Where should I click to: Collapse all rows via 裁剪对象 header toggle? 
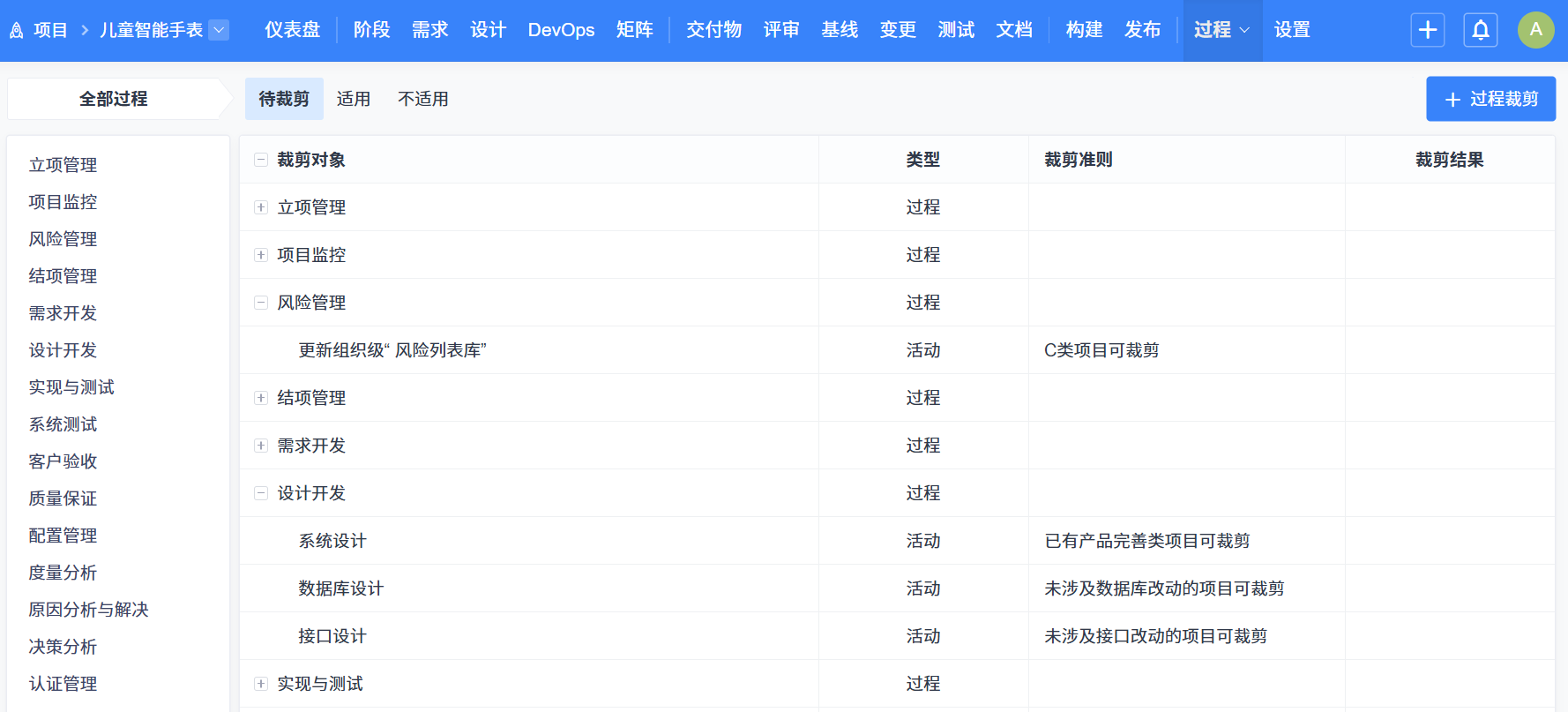click(x=261, y=160)
